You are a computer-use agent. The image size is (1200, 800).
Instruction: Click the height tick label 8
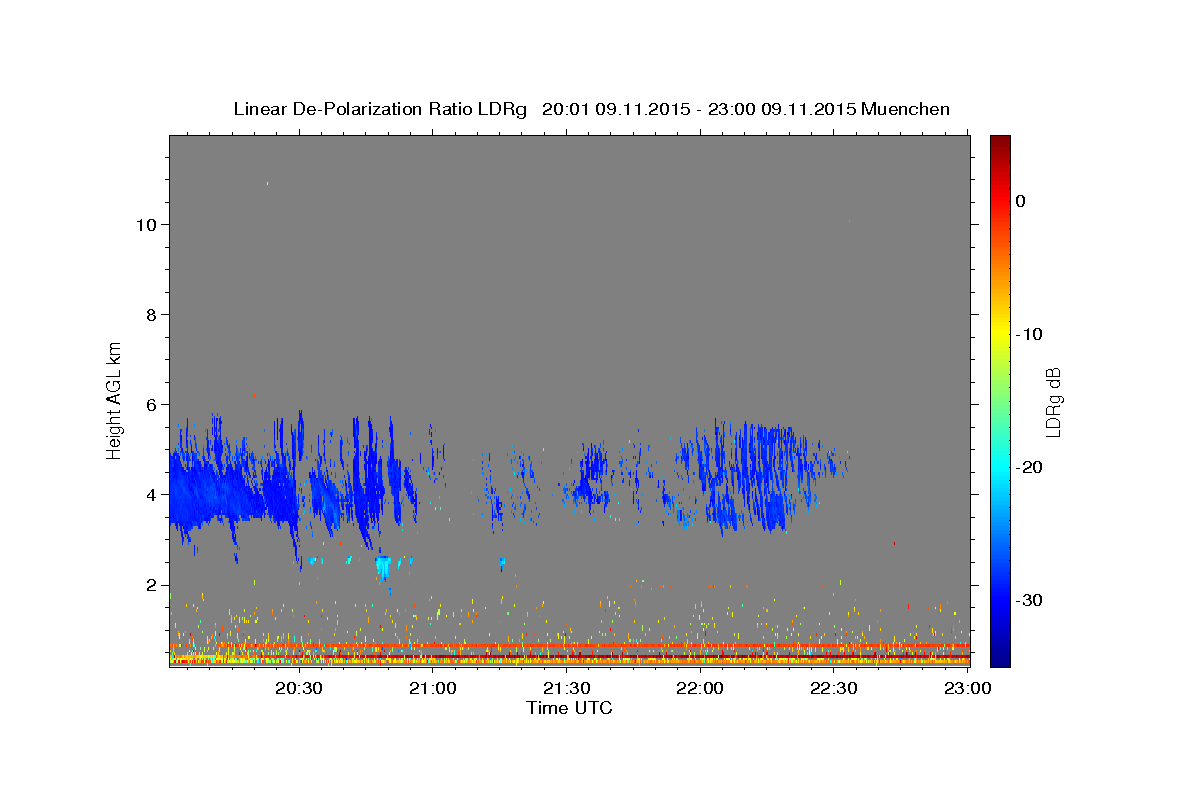(x=150, y=314)
